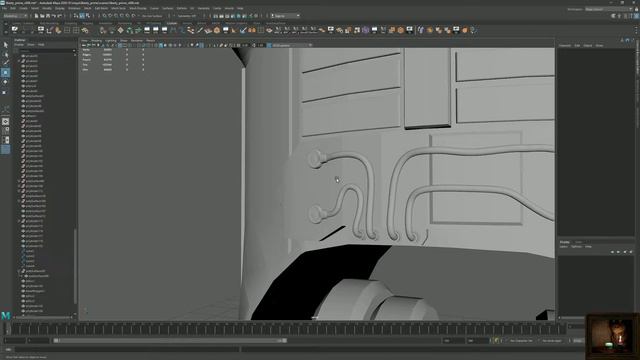Pick the Paint Selection tool
Viewport: 640px width, 360px height.
tap(5, 63)
